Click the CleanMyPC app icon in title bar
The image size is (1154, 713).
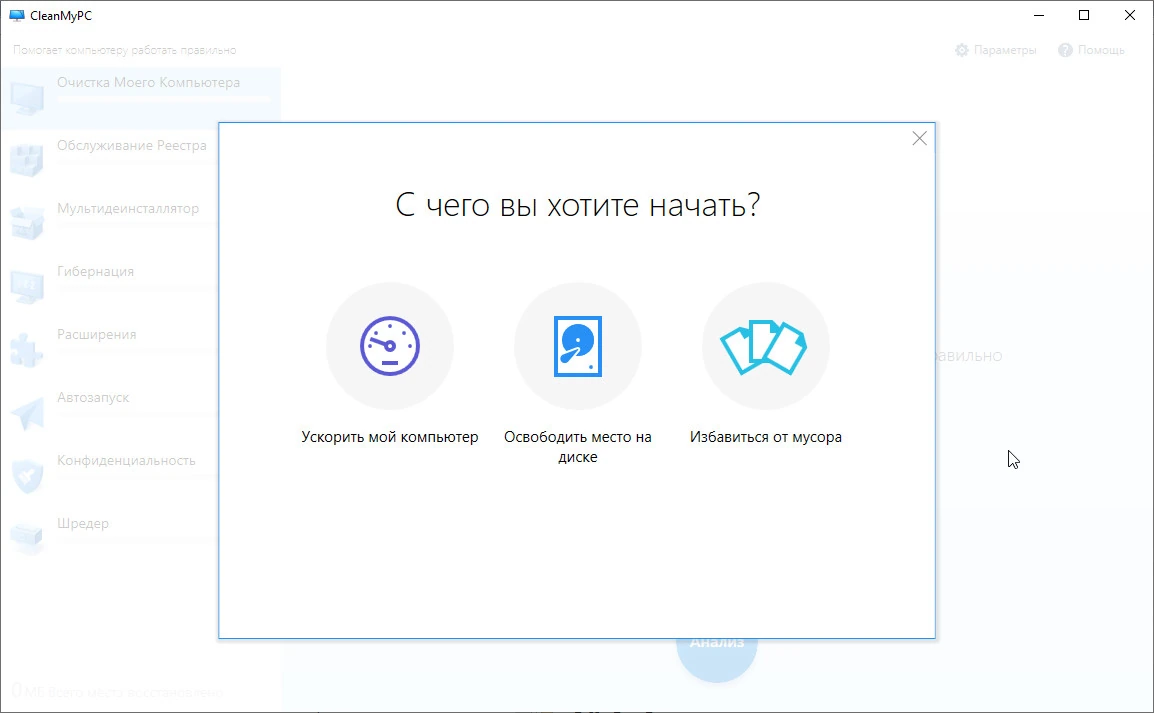(x=16, y=15)
